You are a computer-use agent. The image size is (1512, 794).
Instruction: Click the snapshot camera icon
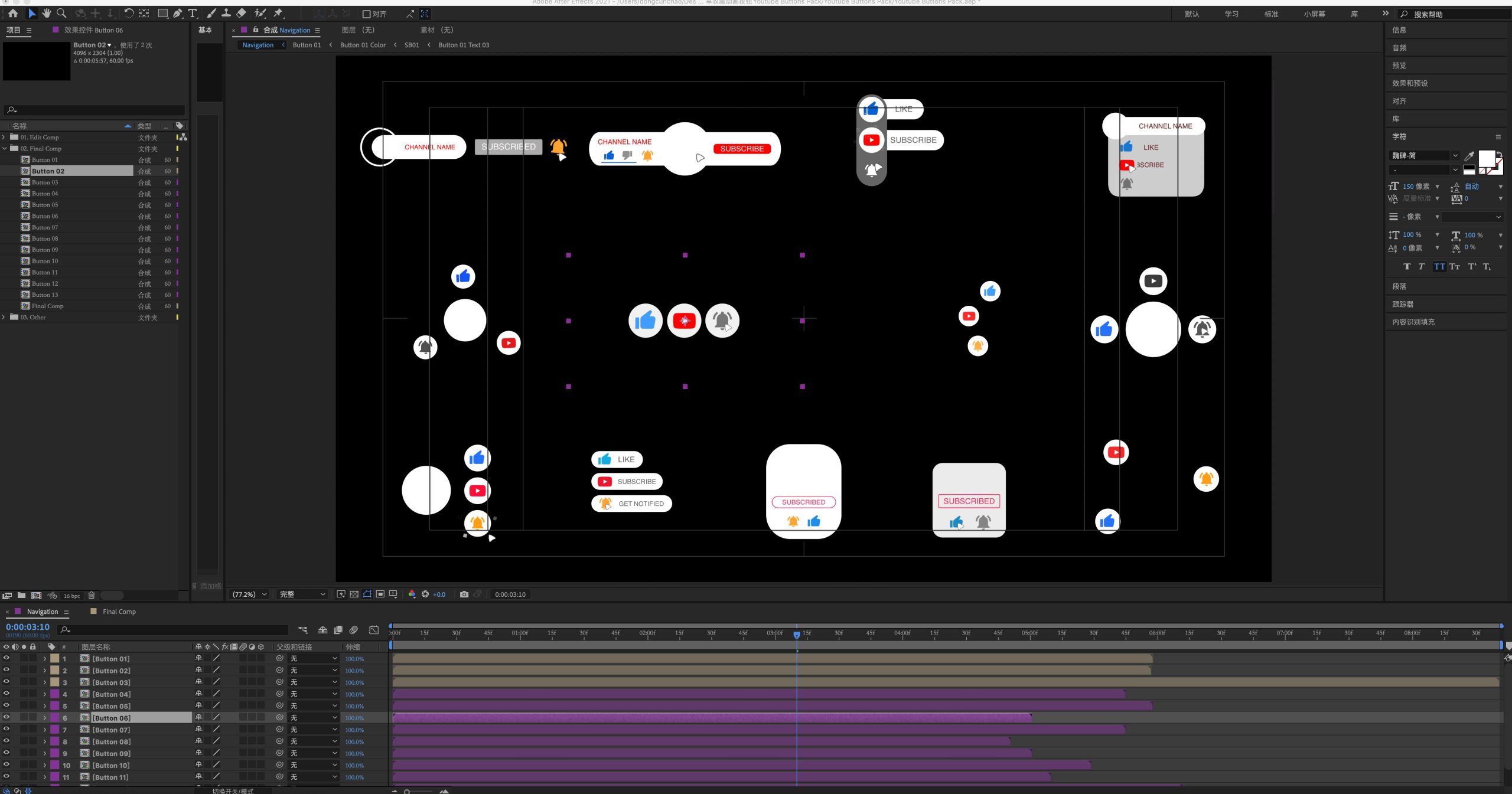coord(464,594)
